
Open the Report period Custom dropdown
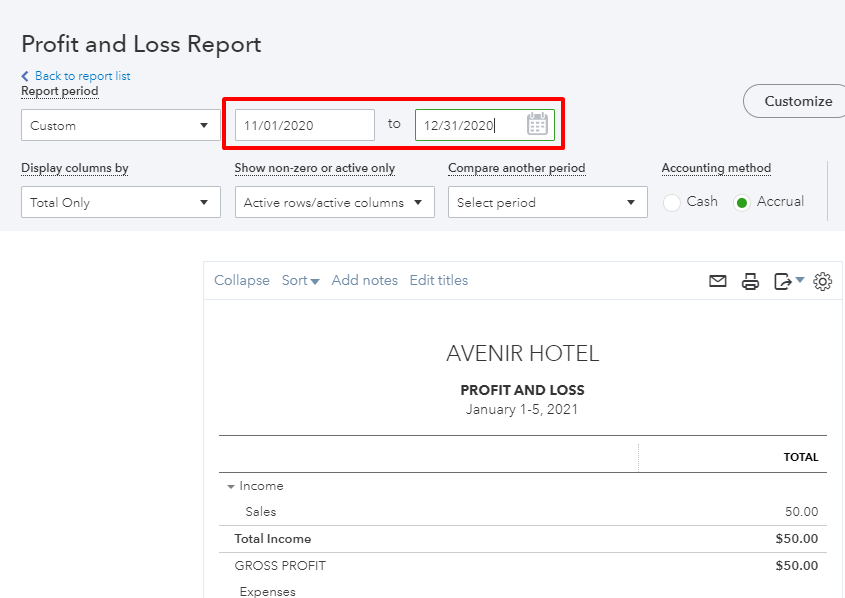(120, 126)
